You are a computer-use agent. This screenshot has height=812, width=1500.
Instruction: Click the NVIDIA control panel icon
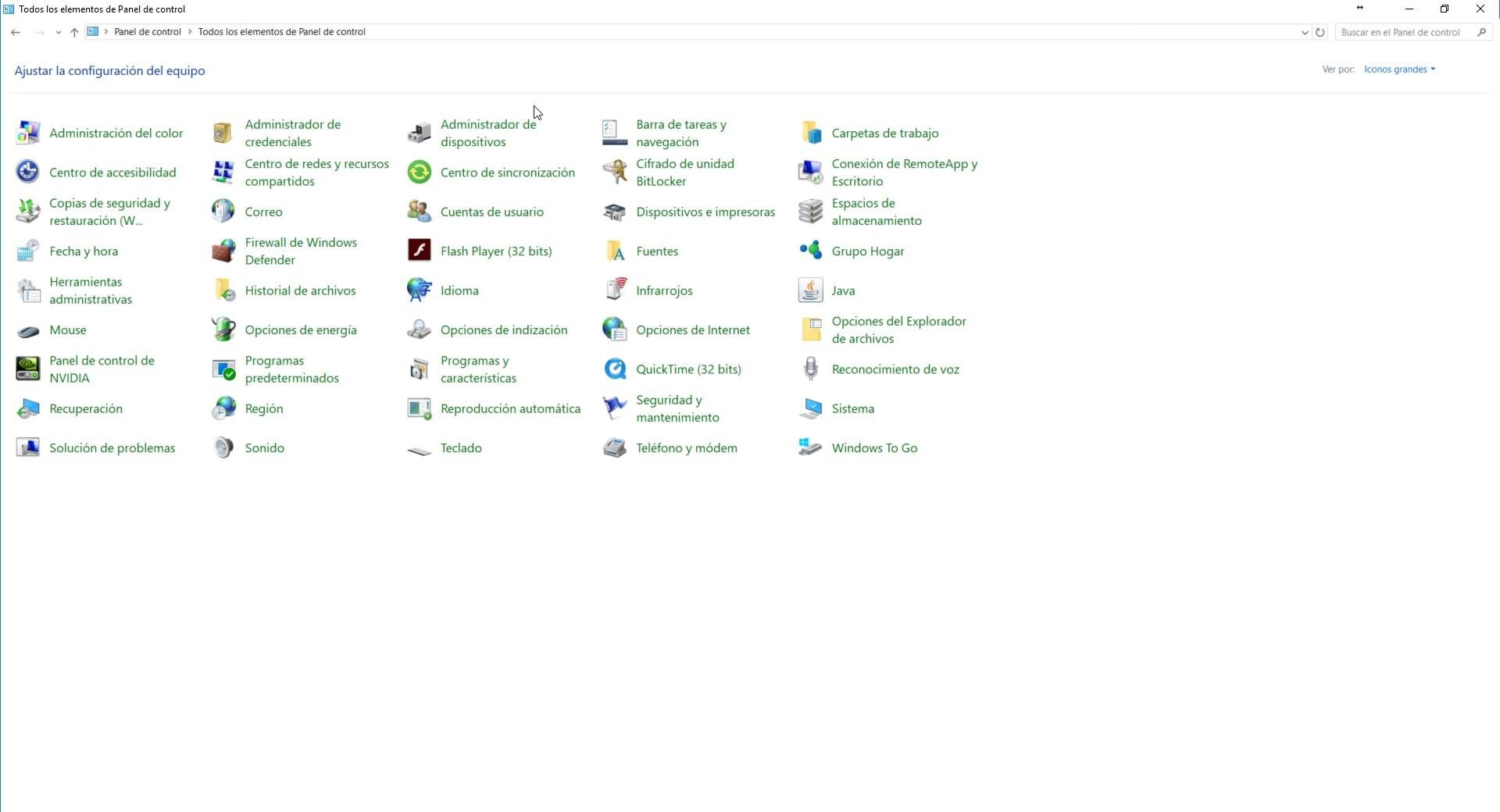click(x=28, y=369)
